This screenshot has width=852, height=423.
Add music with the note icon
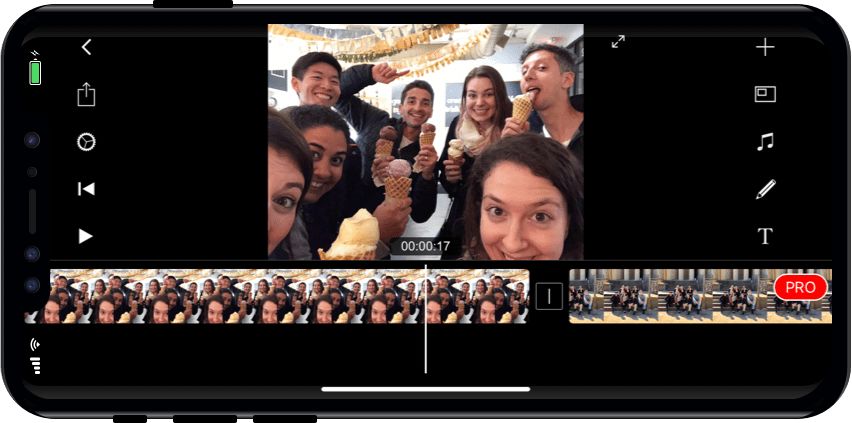click(x=765, y=142)
